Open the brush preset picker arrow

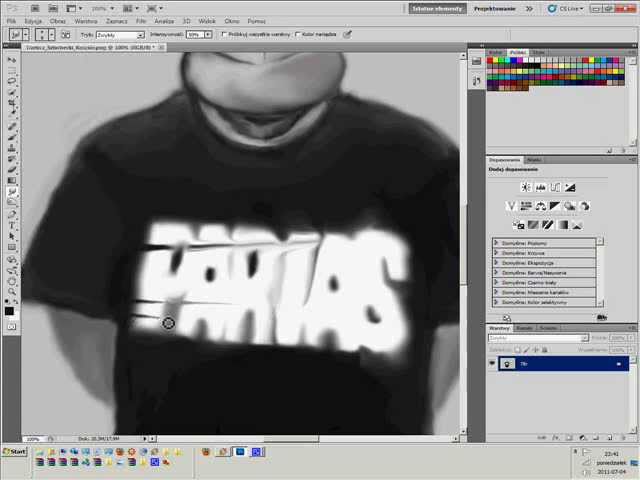[x=51, y=35]
